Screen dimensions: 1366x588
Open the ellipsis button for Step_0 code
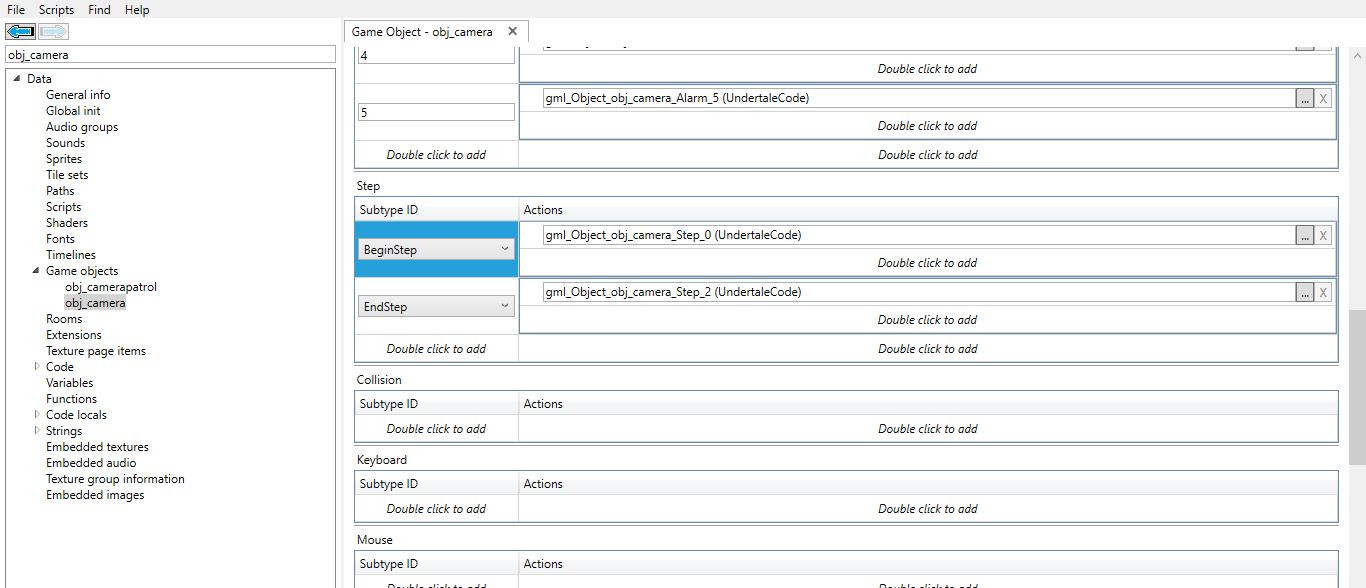point(1305,235)
